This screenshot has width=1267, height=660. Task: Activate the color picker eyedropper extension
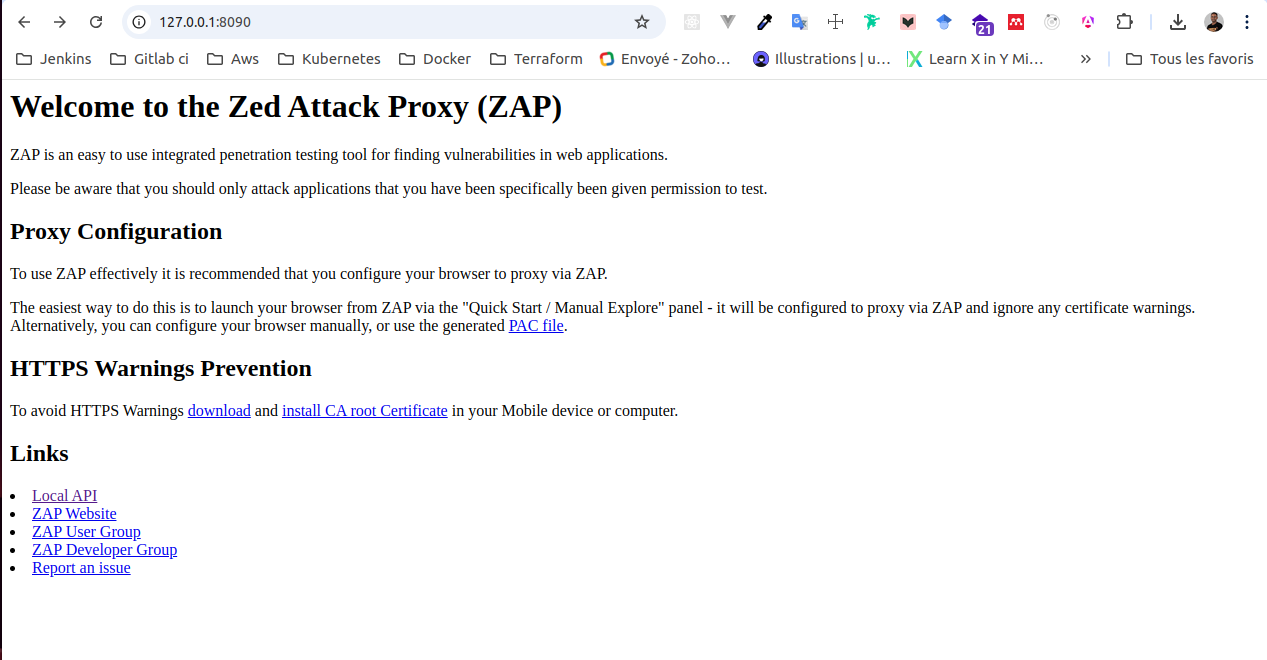coord(764,22)
